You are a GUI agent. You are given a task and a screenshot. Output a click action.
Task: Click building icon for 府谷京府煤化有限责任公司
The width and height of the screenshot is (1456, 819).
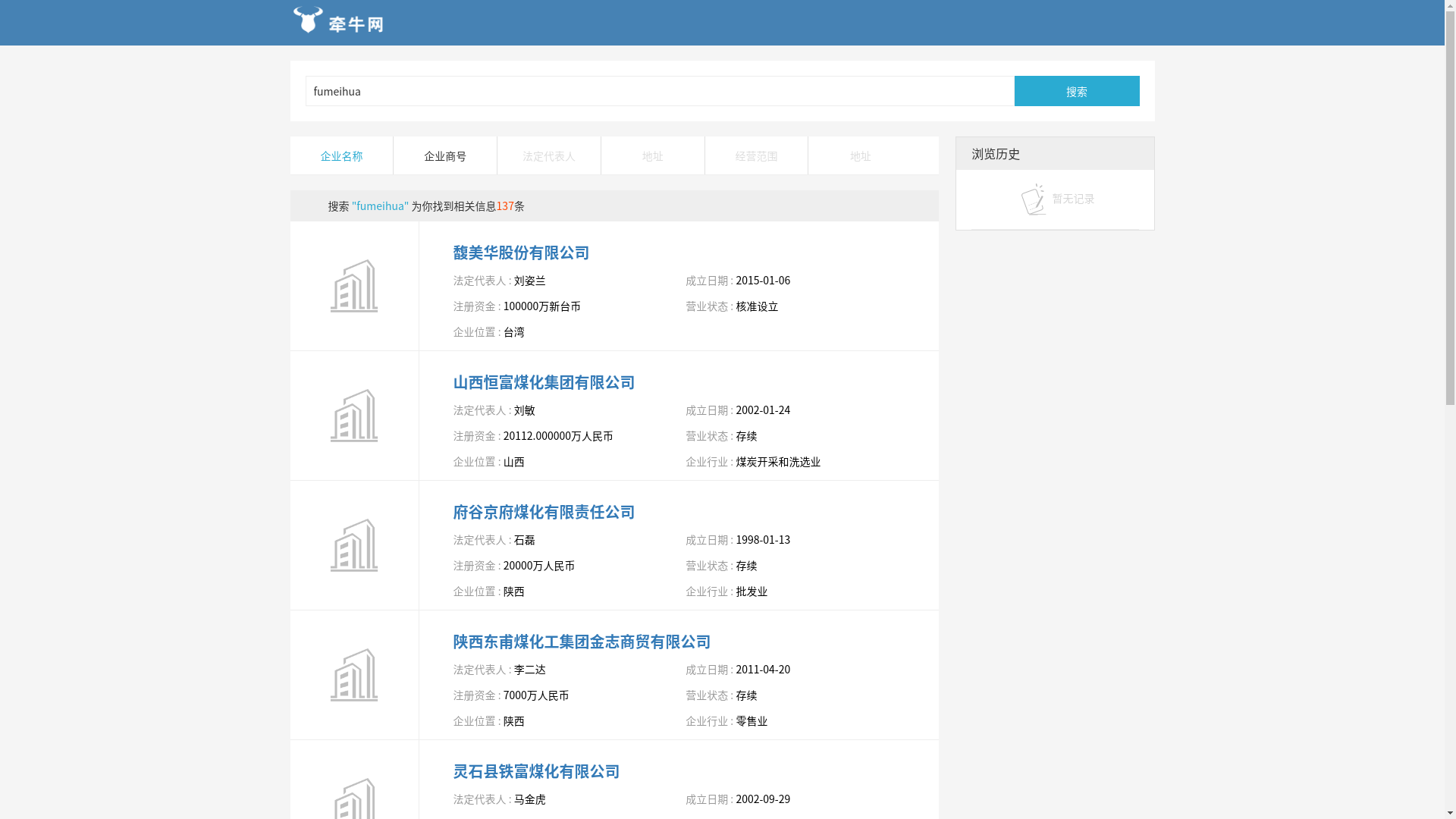point(354,545)
